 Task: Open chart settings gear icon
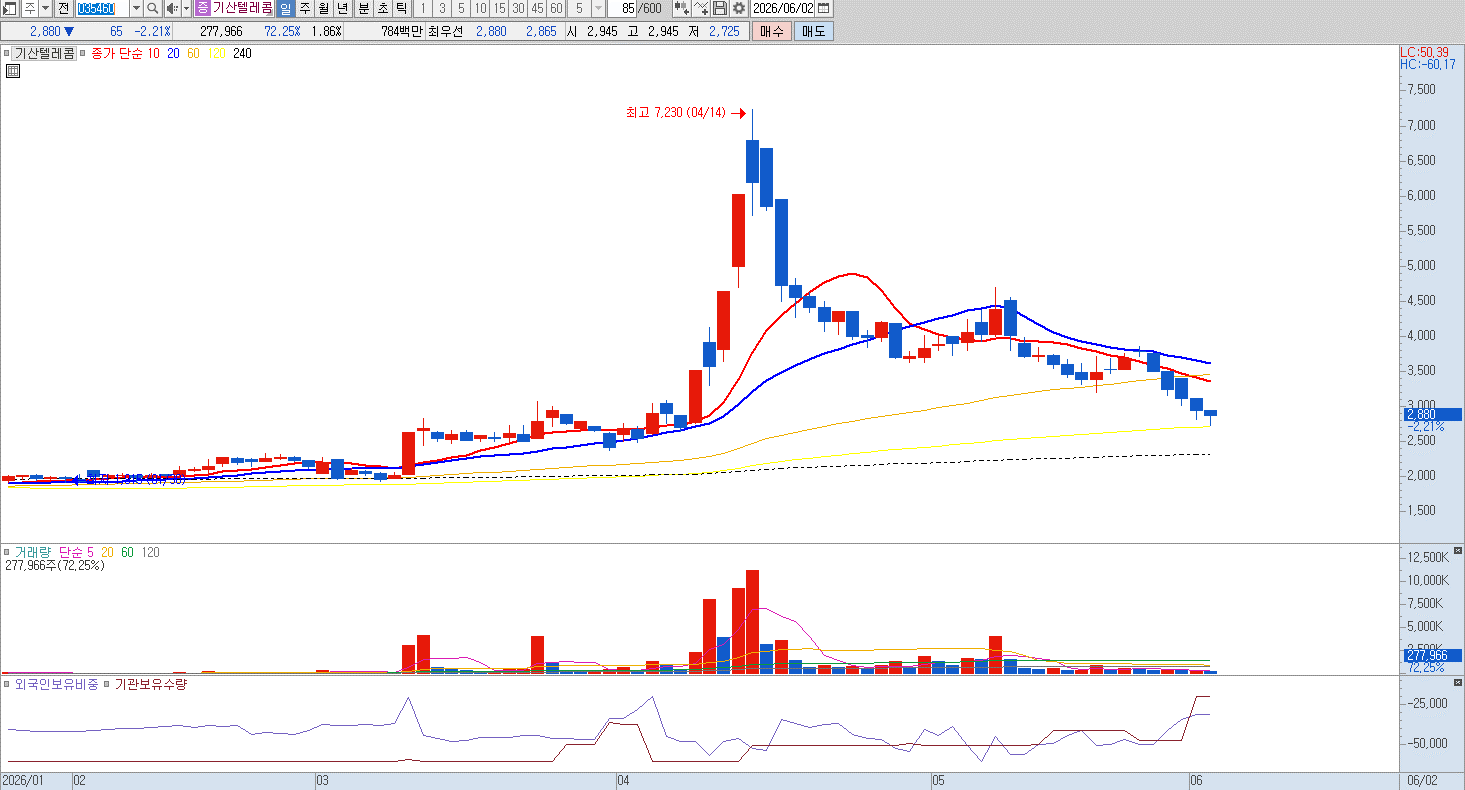point(739,8)
